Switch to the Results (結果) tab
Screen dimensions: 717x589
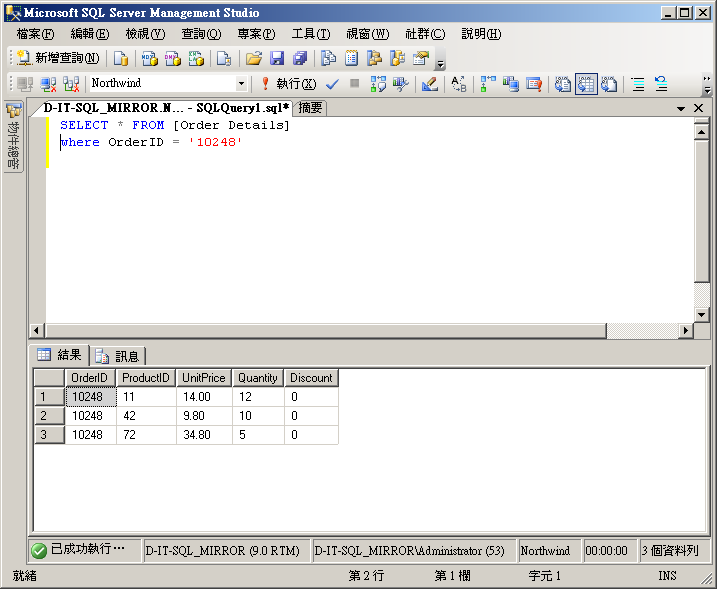tap(59, 355)
